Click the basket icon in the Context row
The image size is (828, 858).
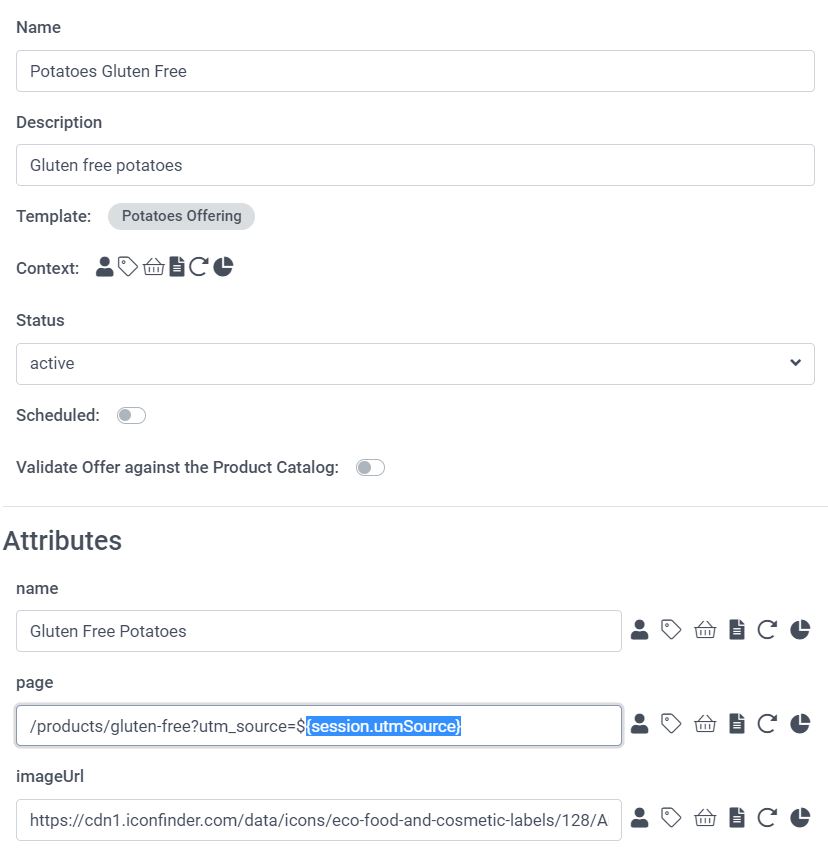point(153,267)
